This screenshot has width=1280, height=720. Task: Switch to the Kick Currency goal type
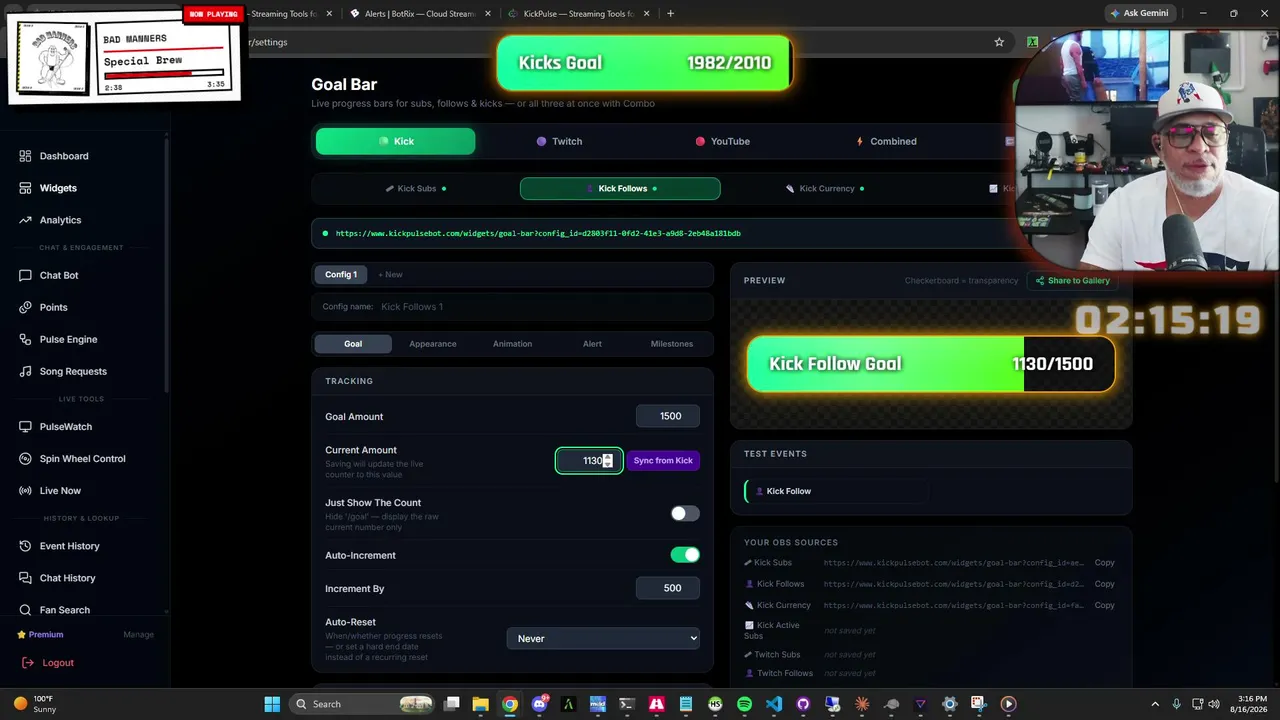824,188
